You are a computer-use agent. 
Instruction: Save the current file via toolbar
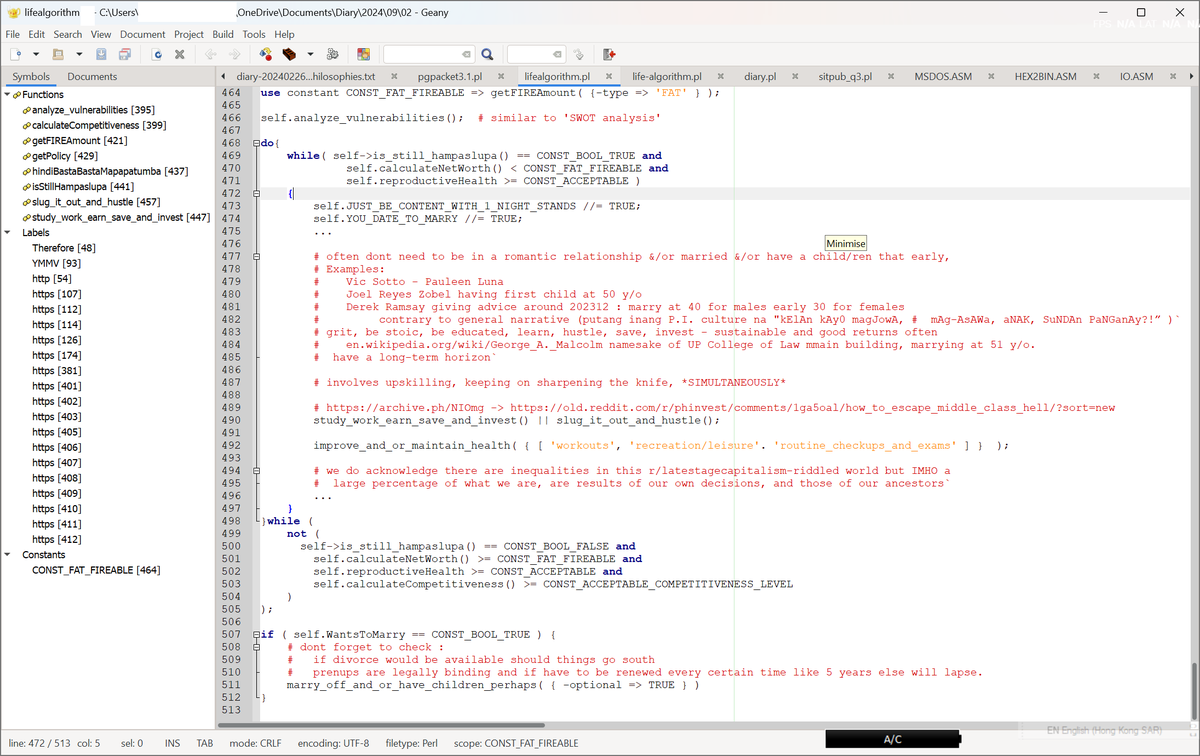click(x=101, y=54)
